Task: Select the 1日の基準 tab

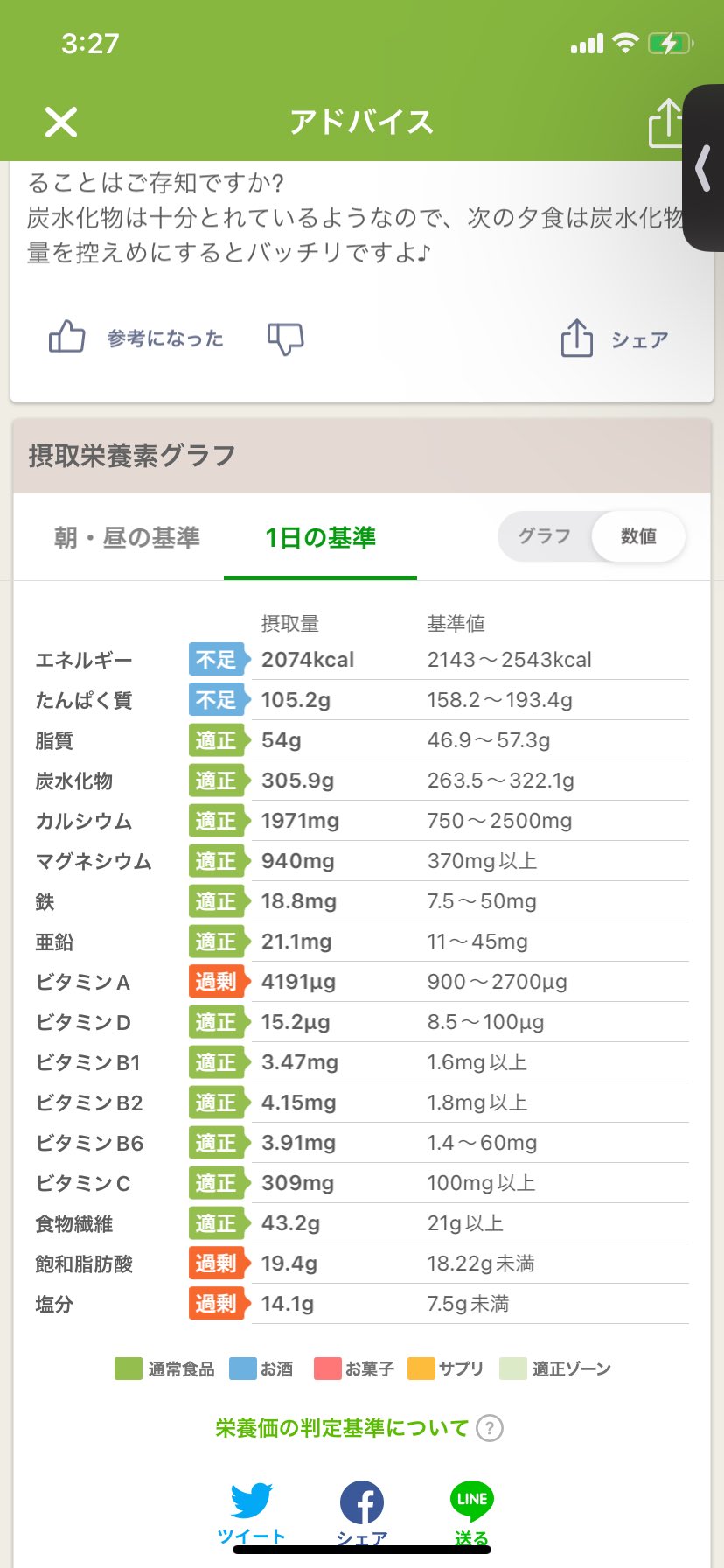Action: pyautogui.click(x=320, y=537)
